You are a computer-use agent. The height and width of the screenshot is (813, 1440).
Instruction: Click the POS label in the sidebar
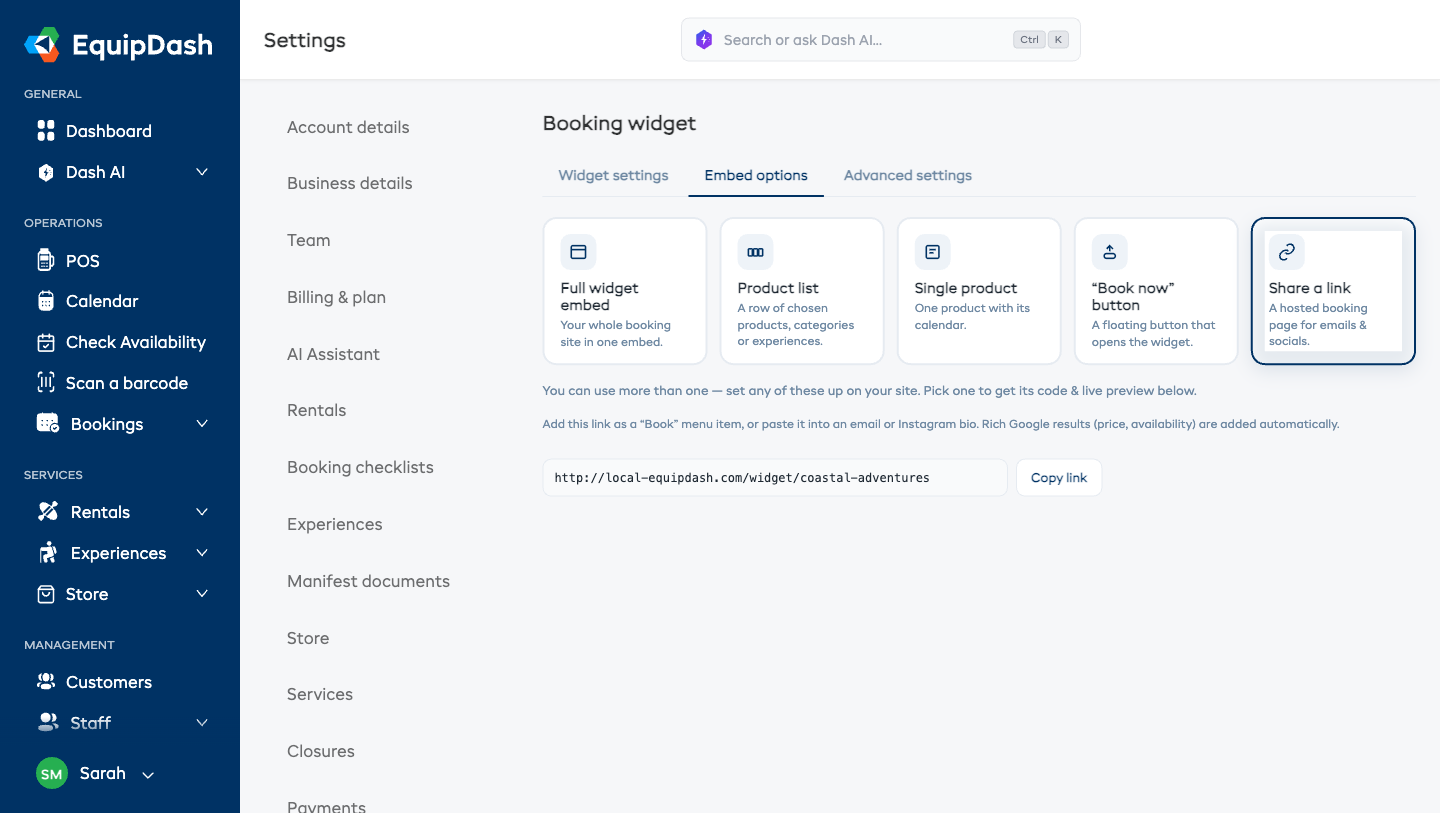click(x=83, y=261)
